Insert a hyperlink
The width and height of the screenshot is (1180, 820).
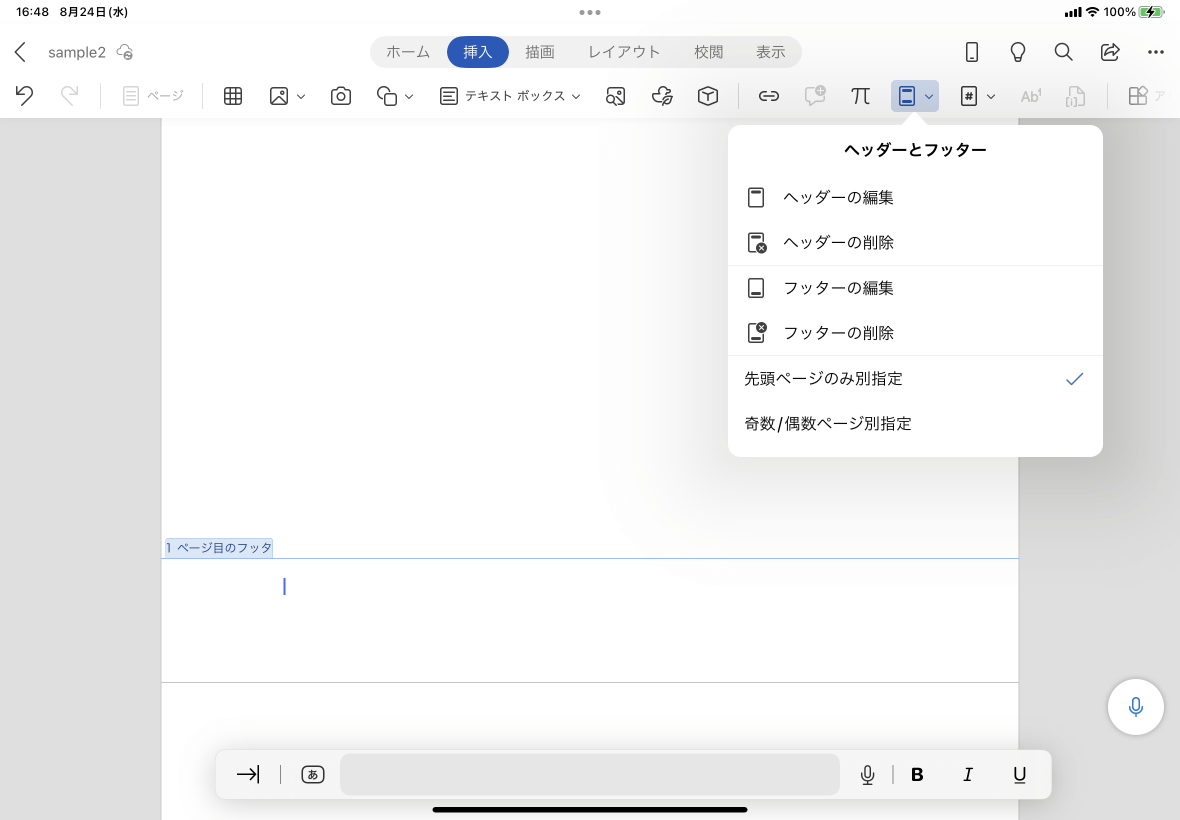click(768, 96)
